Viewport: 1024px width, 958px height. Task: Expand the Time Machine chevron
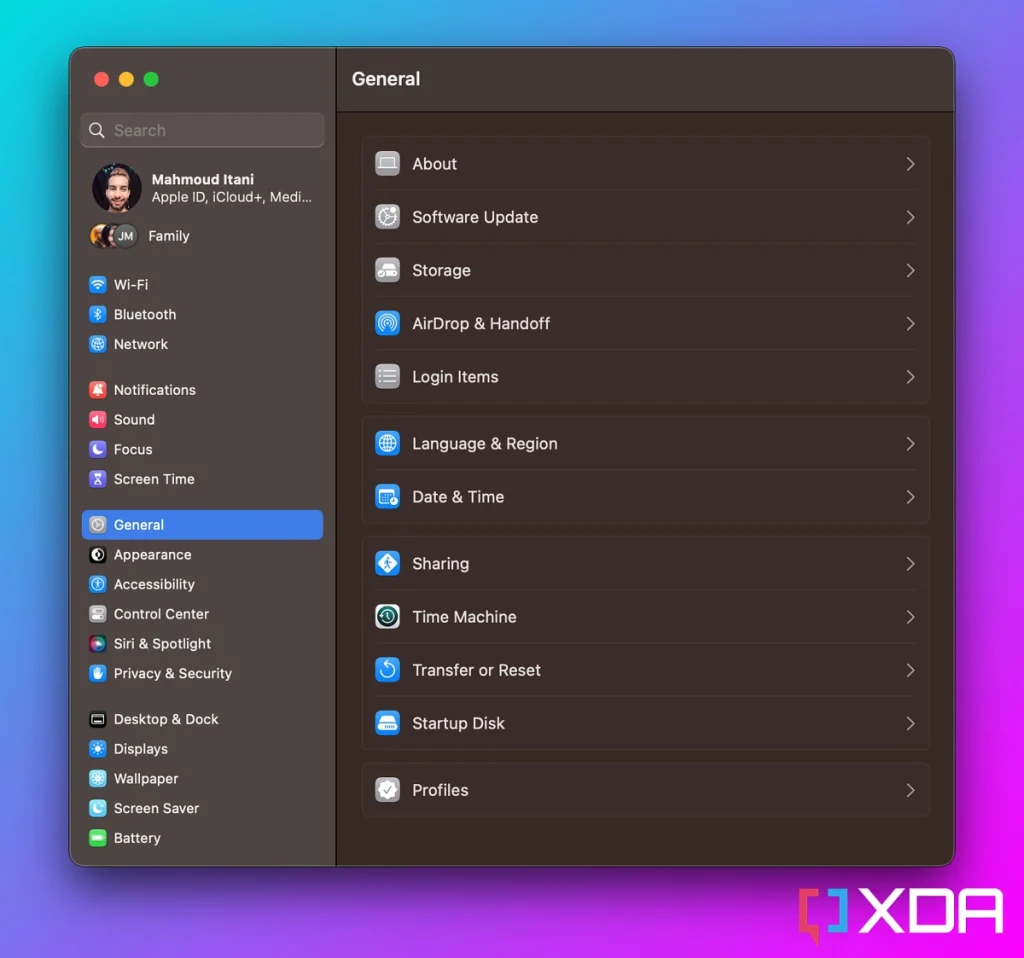point(910,617)
